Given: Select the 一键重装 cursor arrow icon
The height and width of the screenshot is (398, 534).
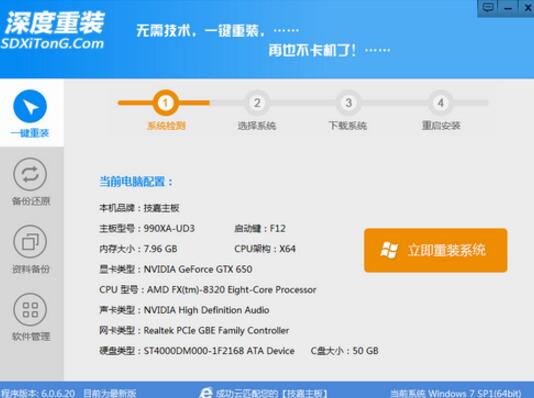Looking at the screenshot, I should pos(30,106).
